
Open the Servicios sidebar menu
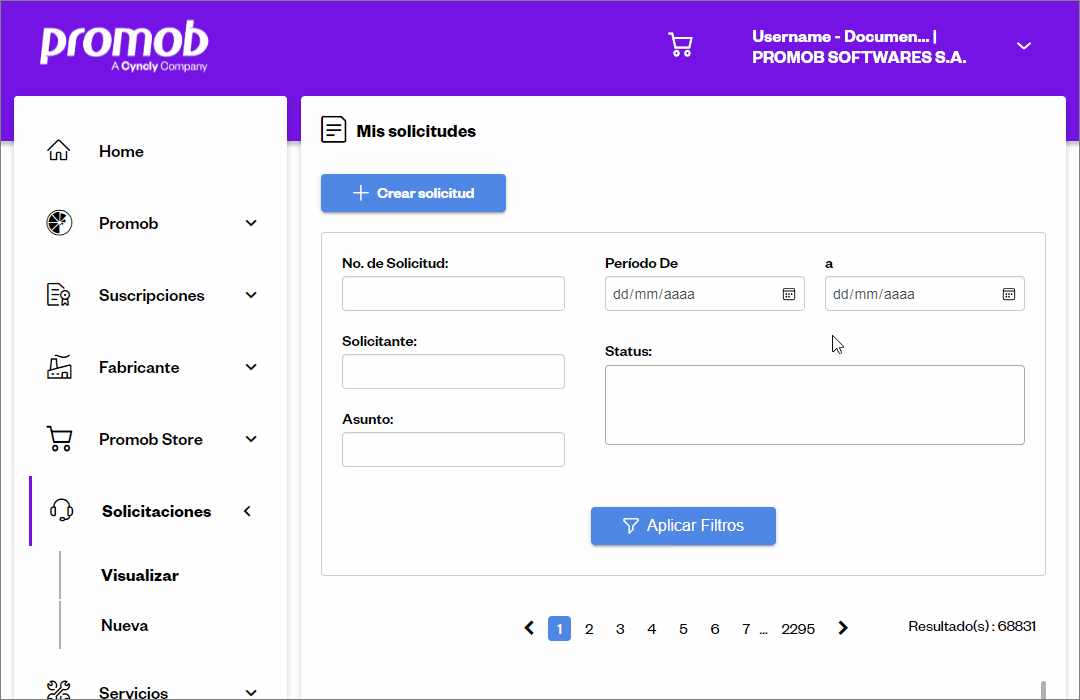(134, 692)
